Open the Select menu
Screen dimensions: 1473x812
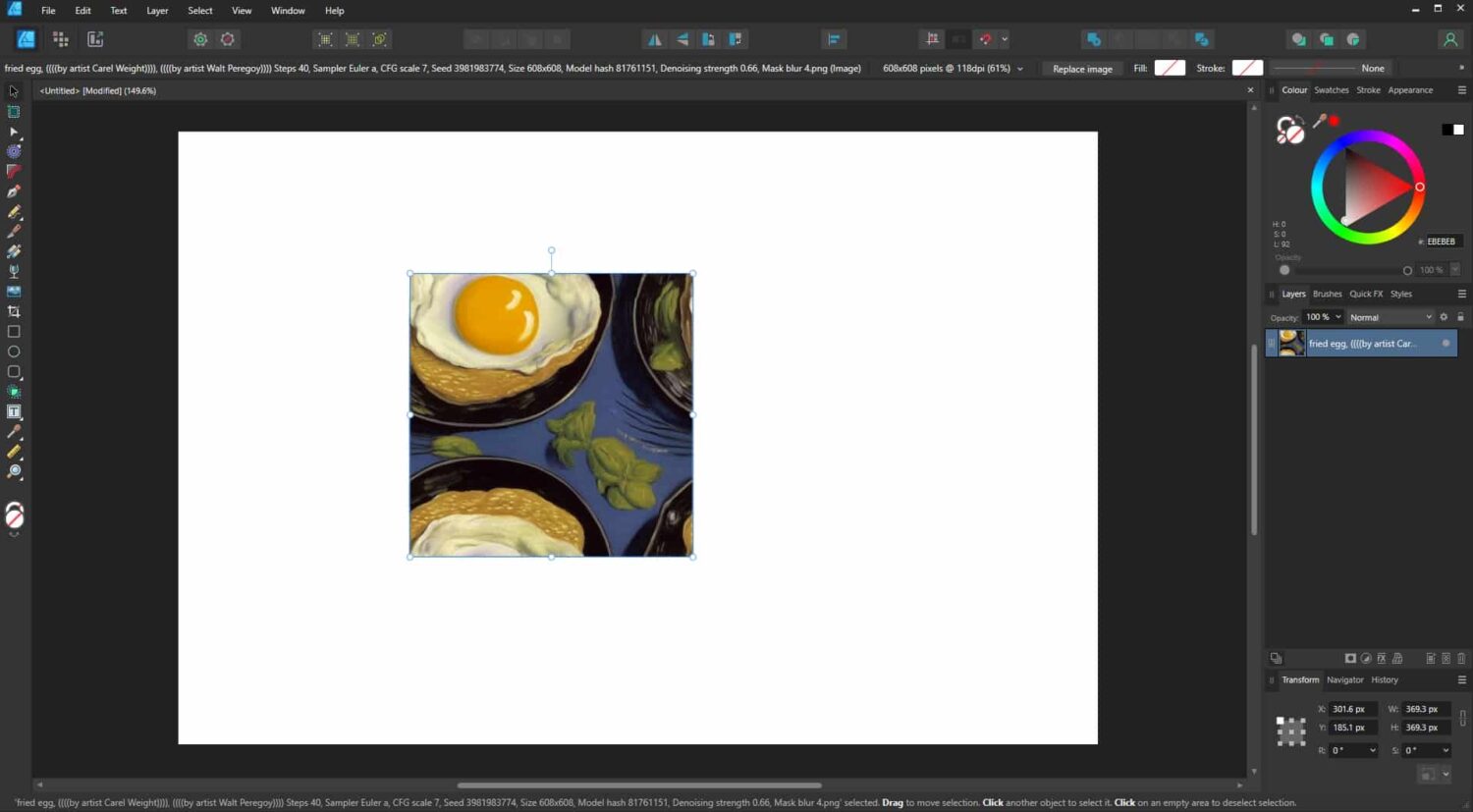[200, 11]
